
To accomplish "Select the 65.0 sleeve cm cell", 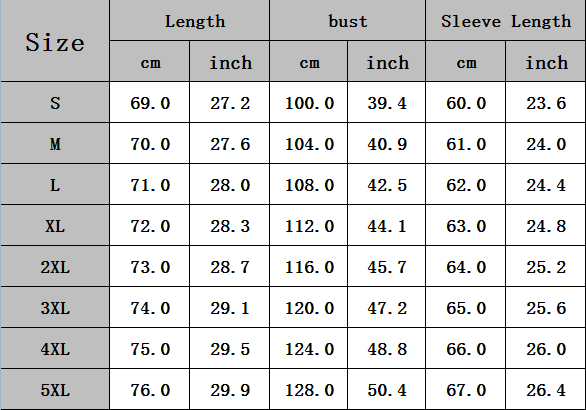I will tap(466, 308).
